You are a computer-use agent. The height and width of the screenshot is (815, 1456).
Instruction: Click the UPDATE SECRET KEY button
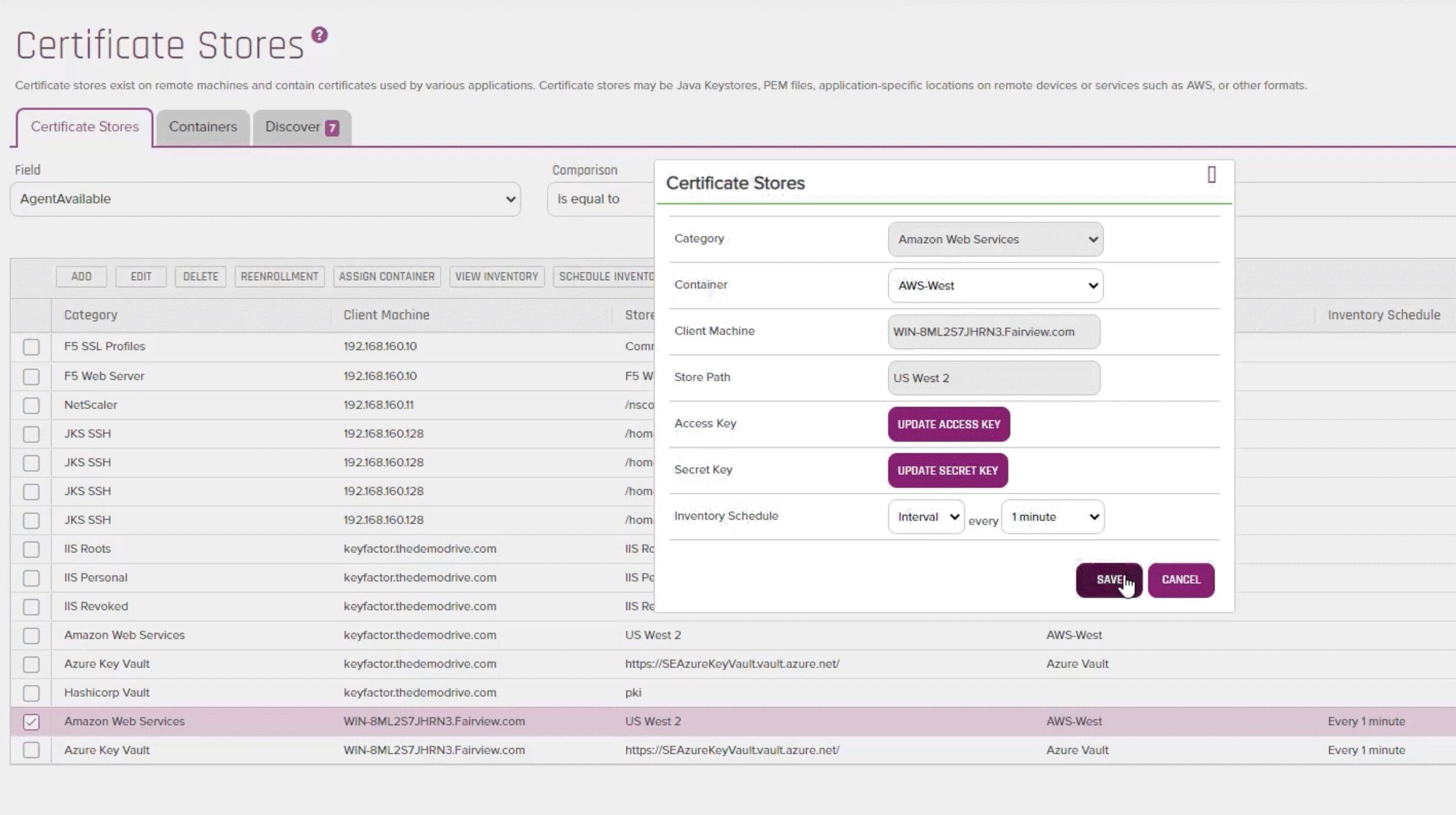pos(948,470)
